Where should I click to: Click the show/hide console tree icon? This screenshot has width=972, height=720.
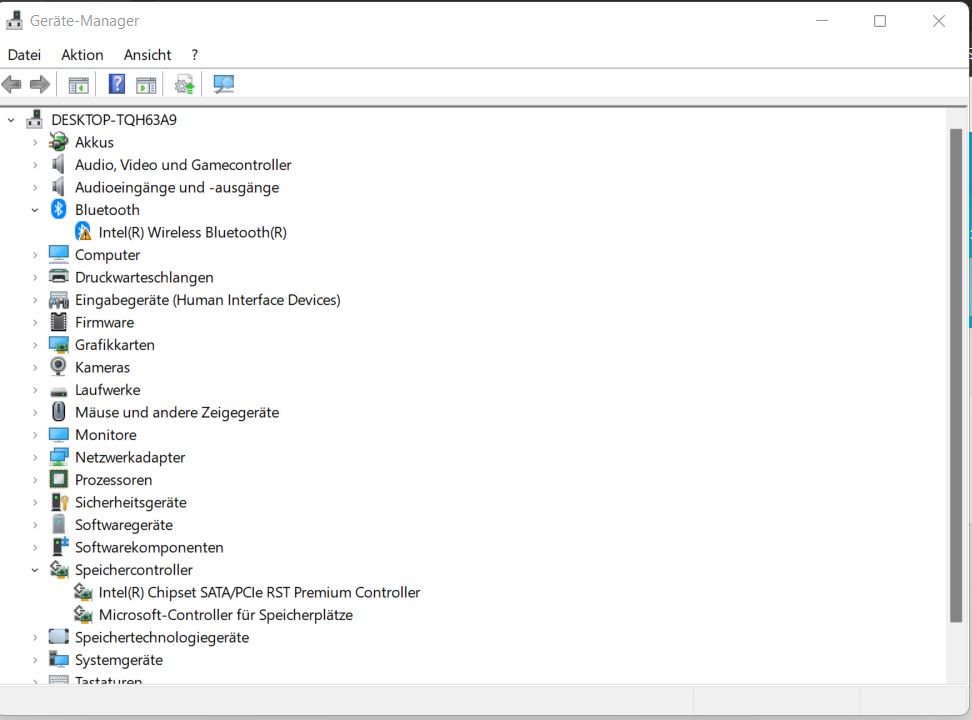pos(78,85)
